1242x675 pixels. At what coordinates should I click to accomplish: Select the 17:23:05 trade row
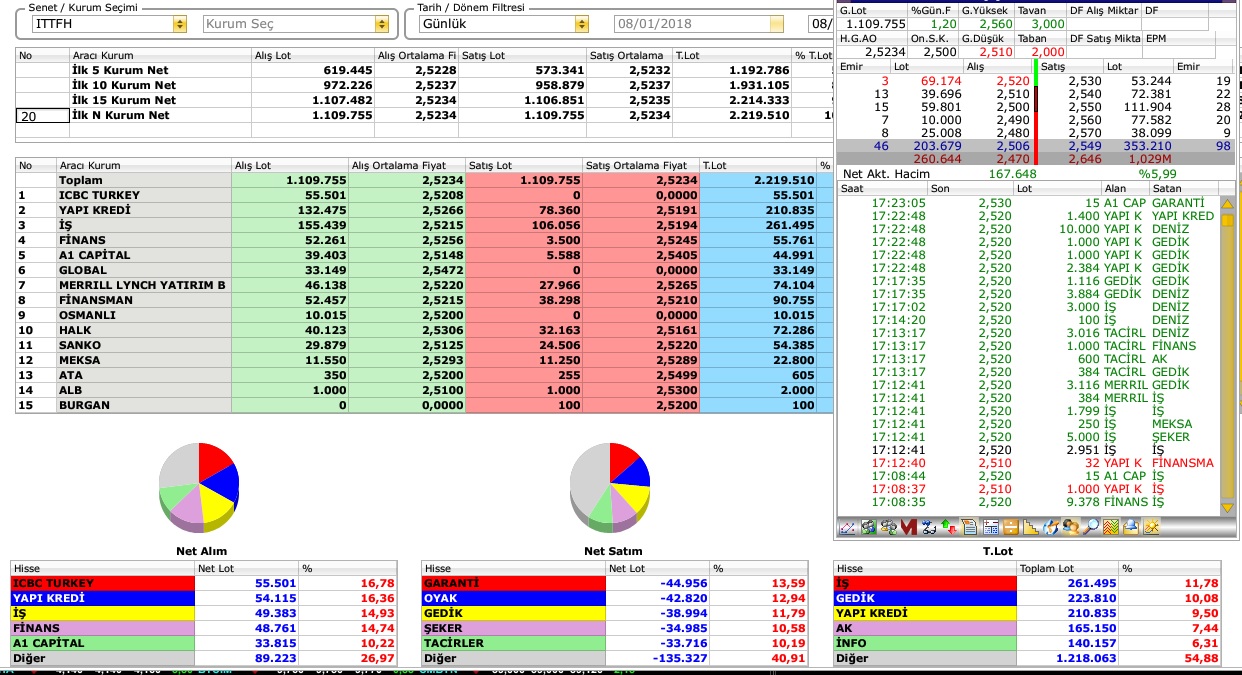[1028, 203]
